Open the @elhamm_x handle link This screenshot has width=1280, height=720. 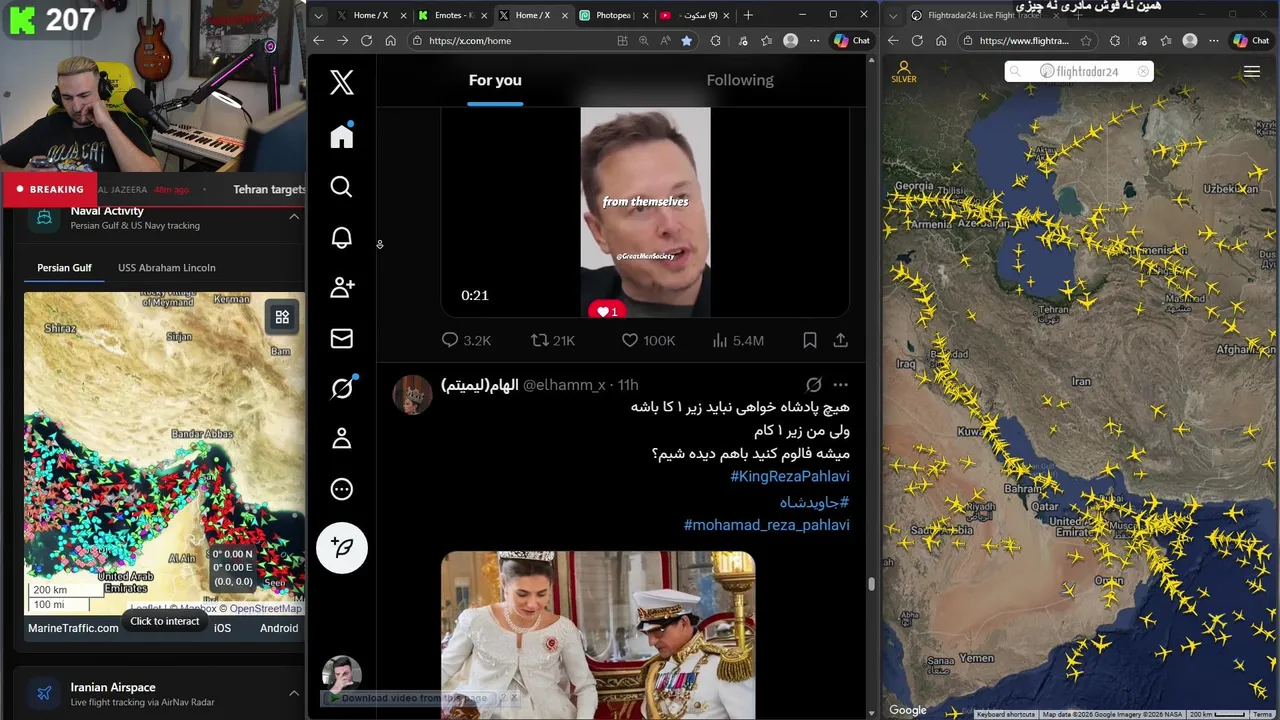tap(564, 385)
